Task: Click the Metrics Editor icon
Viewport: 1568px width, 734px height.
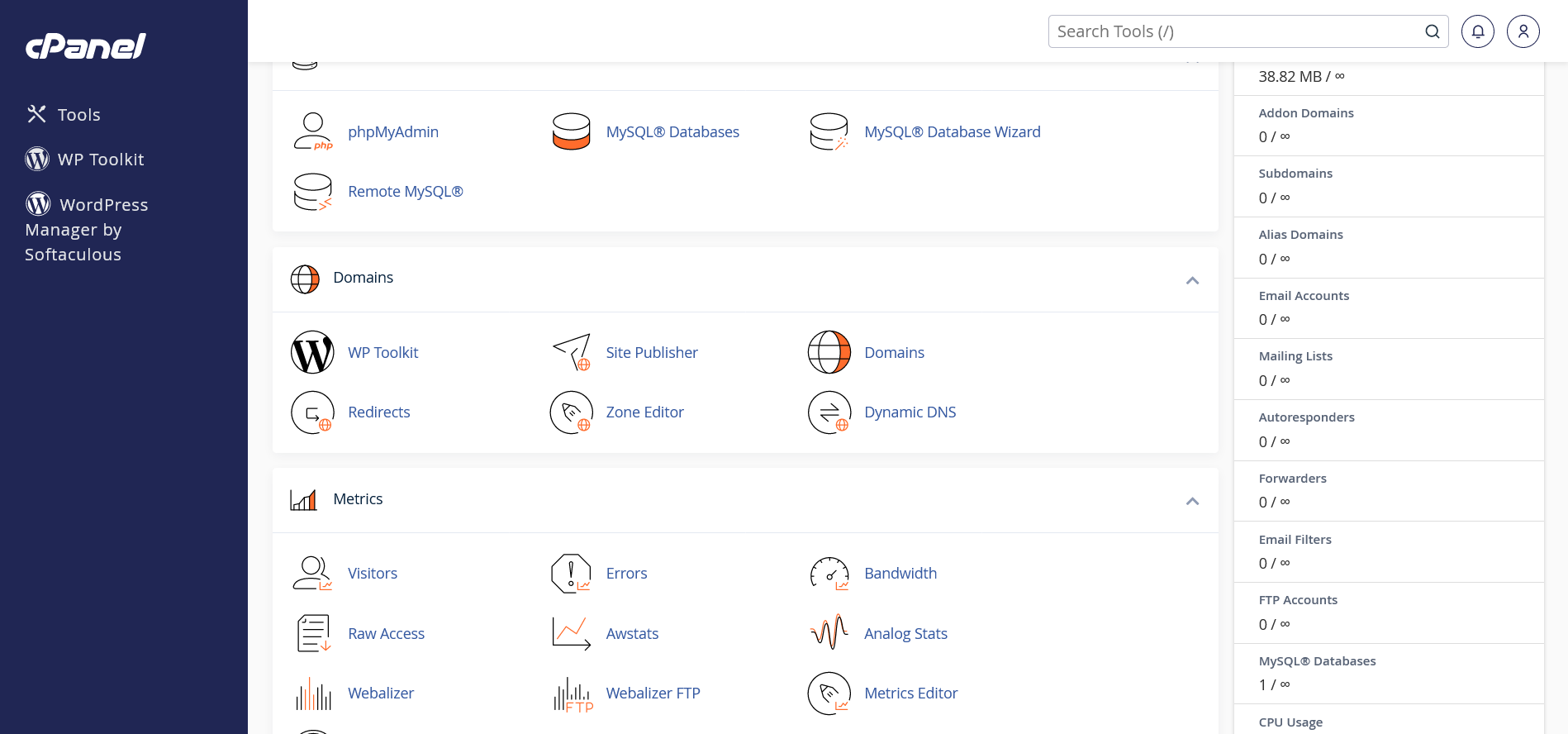Action: pyautogui.click(x=829, y=693)
